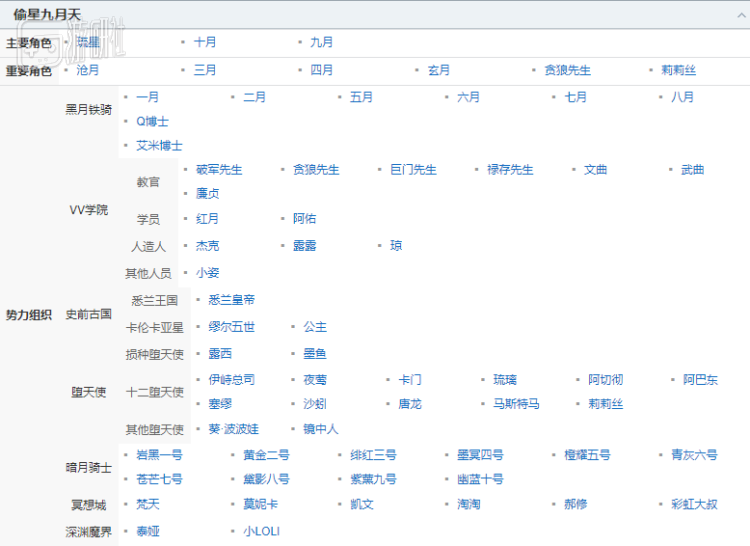Open the 三月 link
Screen dimensions: 750x546
coord(205,70)
